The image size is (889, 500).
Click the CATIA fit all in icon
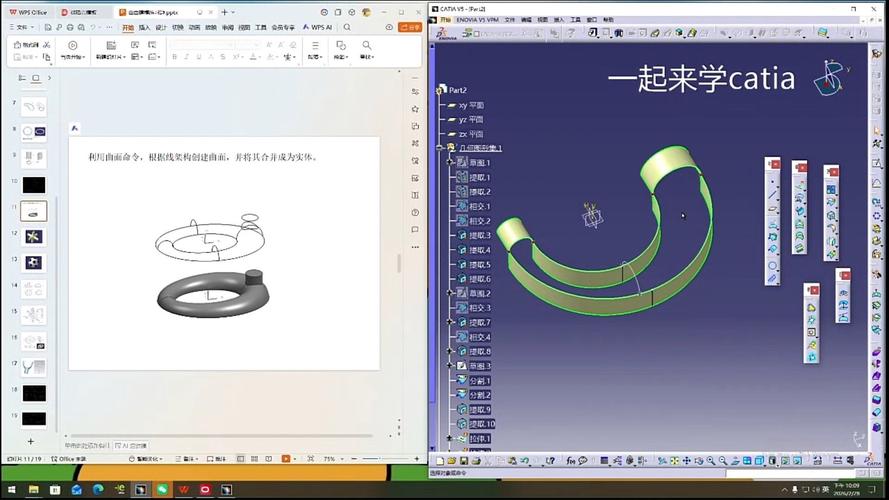point(675,461)
